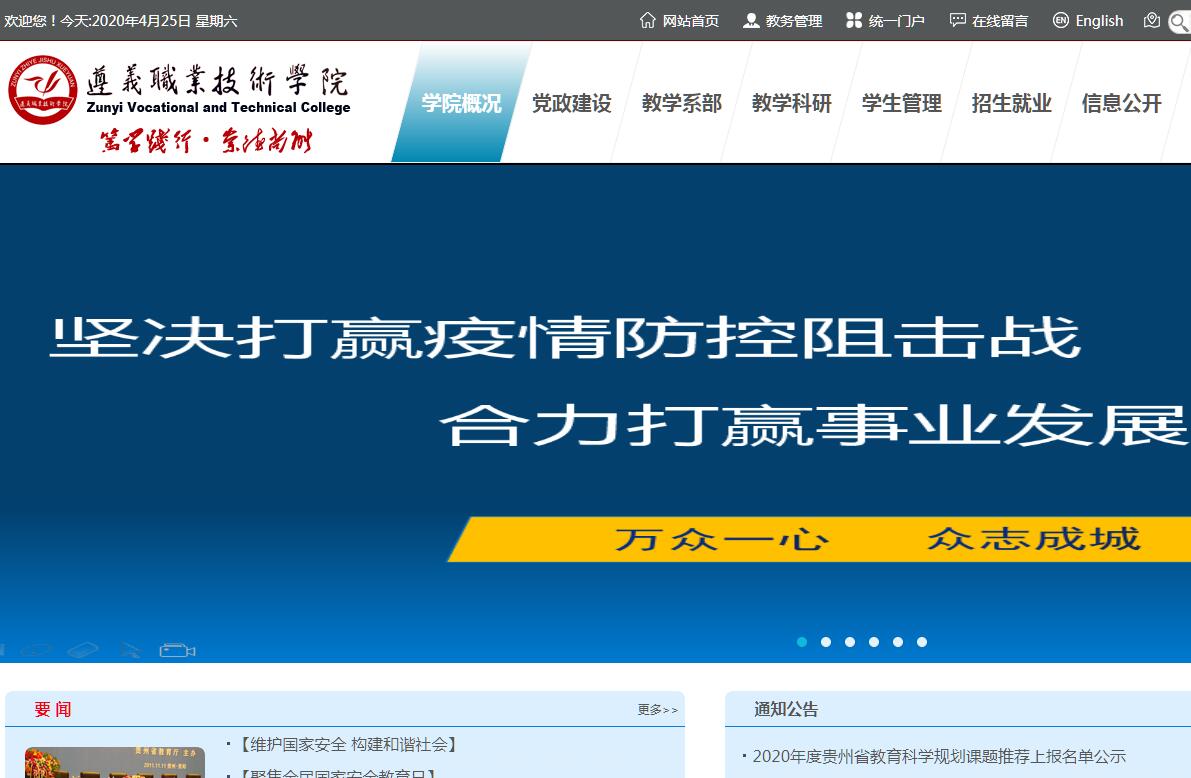Click the map location pin icon

1152,20
